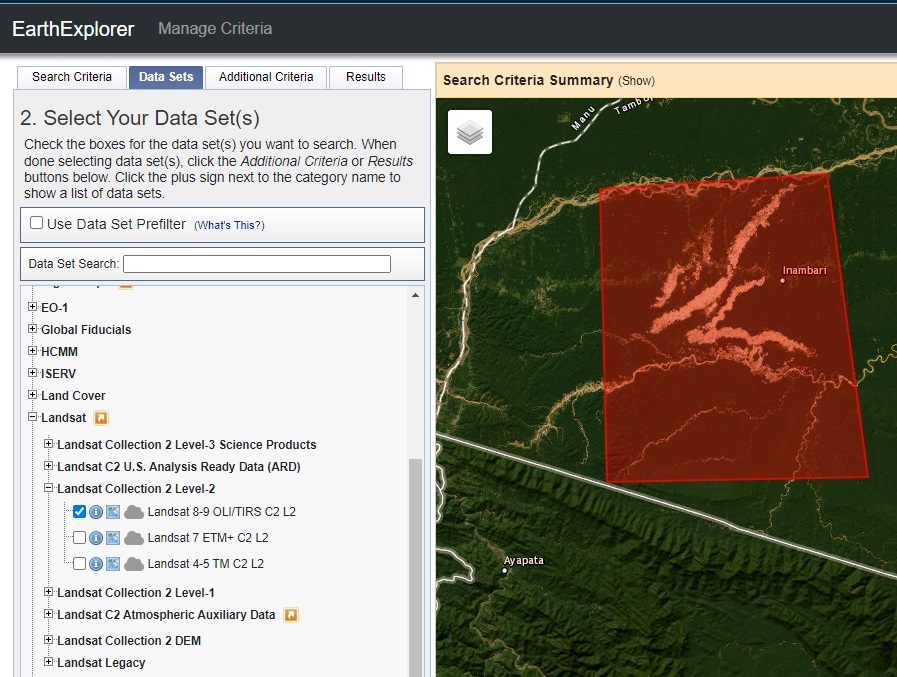Click the "Landsat Collection 2 DEM" group name
This screenshot has height=677, width=897.
pyautogui.click(x=129, y=641)
